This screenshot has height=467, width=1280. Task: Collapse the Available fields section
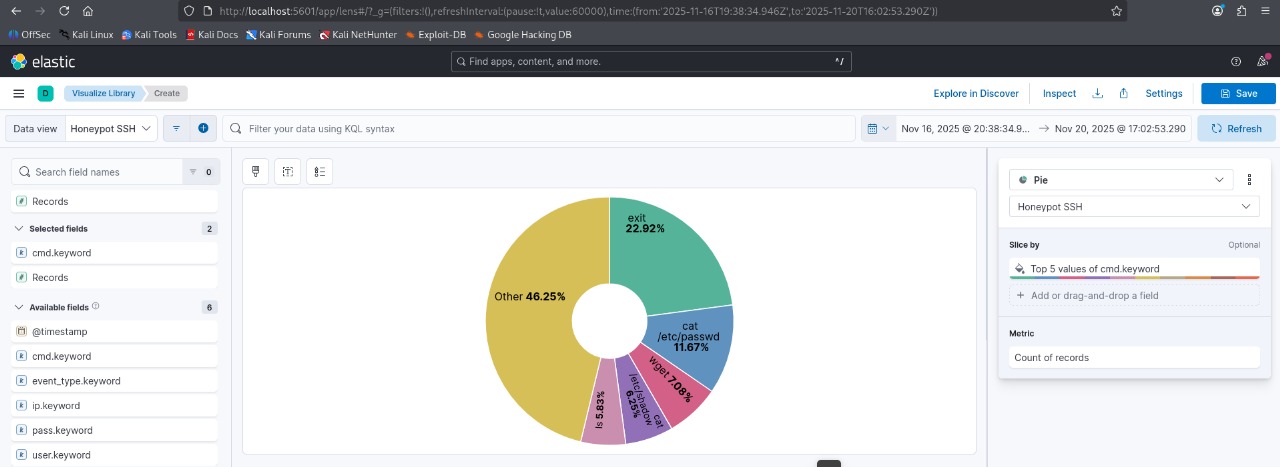pyautogui.click(x=19, y=307)
